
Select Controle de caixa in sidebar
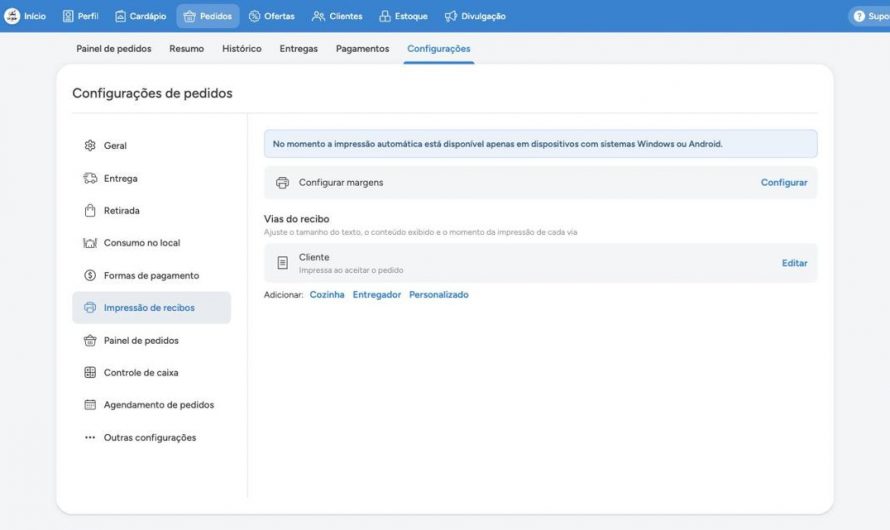(152, 373)
